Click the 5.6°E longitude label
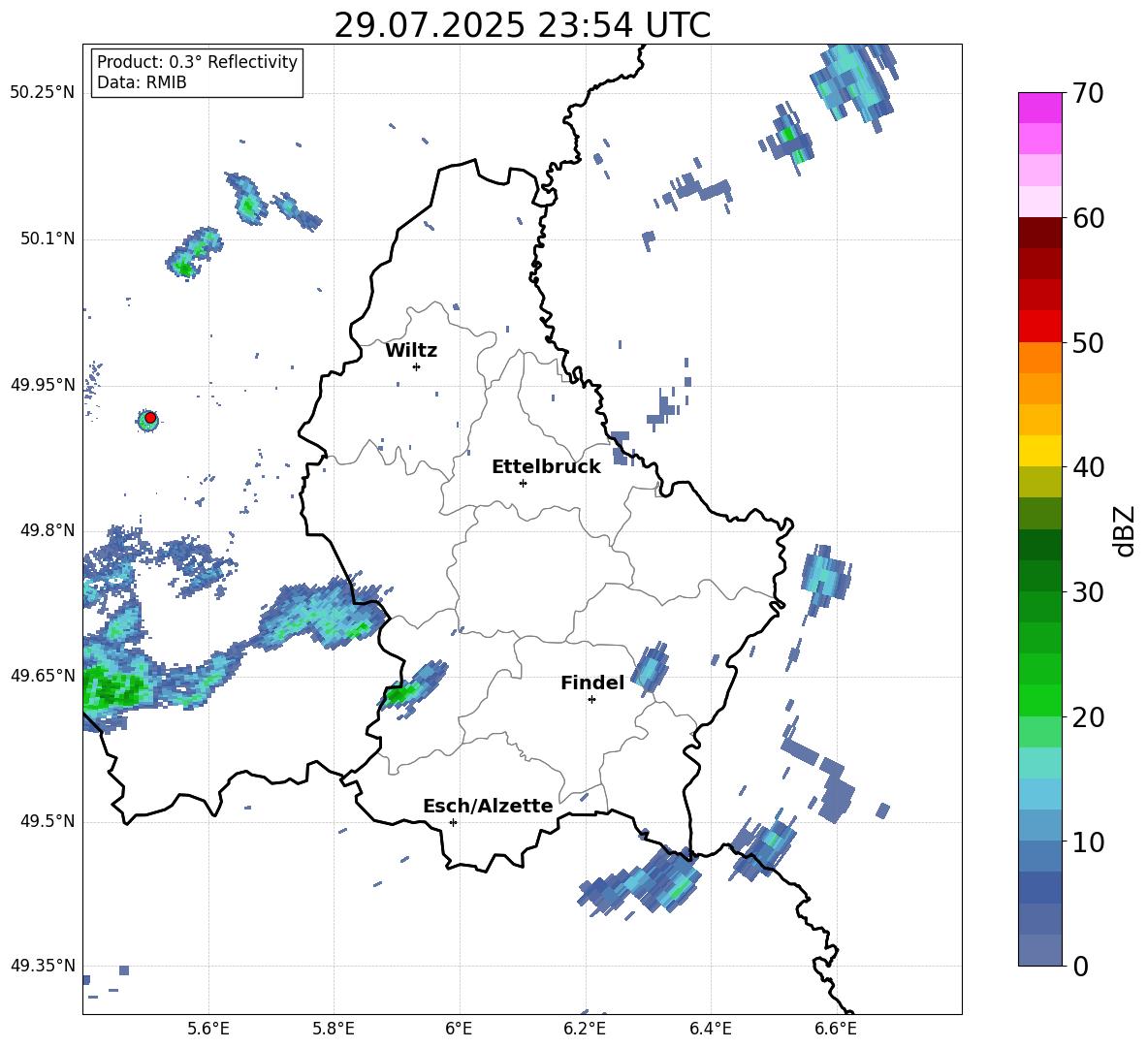Image resolution: width=1148 pixels, height=1048 pixels. coord(208,1029)
